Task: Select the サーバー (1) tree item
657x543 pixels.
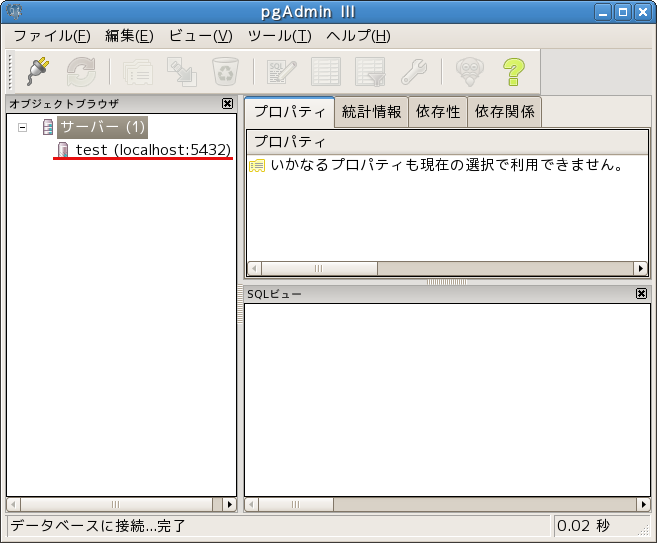Action: pos(102,127)
